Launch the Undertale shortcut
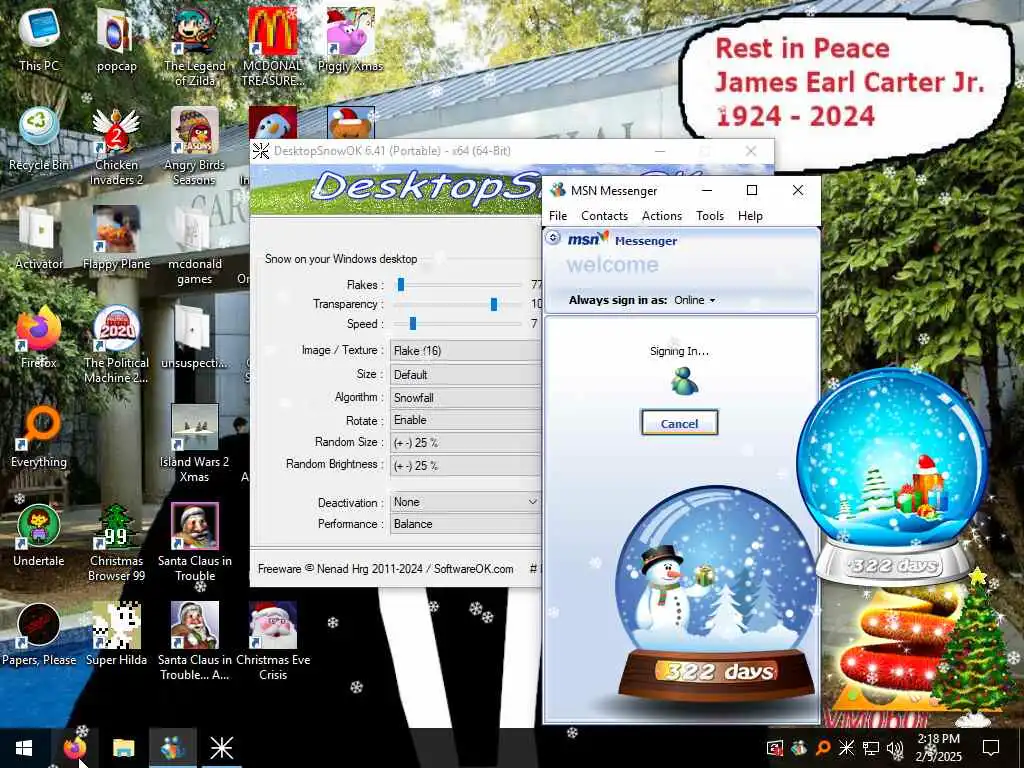This screenshot has width=1024, height=768. pos(39,534)
